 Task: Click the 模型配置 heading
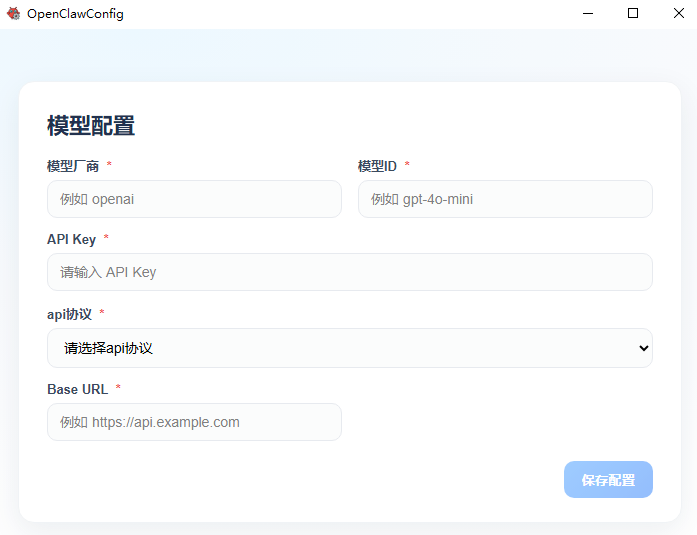[x=91, y=125]
